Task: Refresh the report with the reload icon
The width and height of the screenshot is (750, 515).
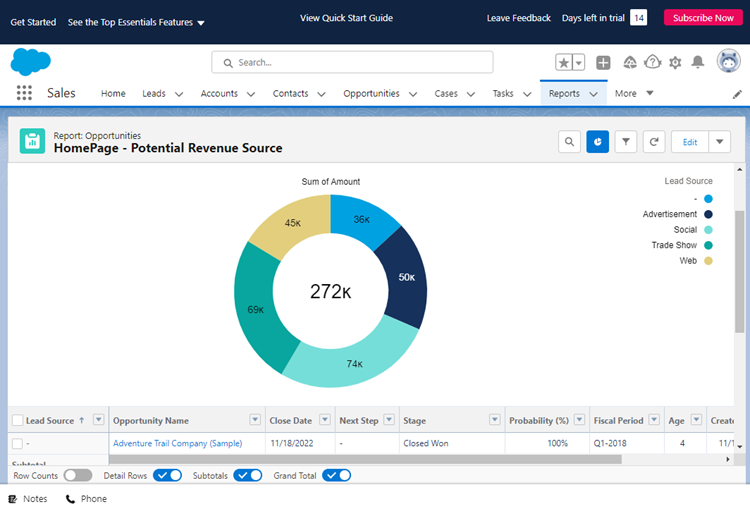Action: pos(653,142)
